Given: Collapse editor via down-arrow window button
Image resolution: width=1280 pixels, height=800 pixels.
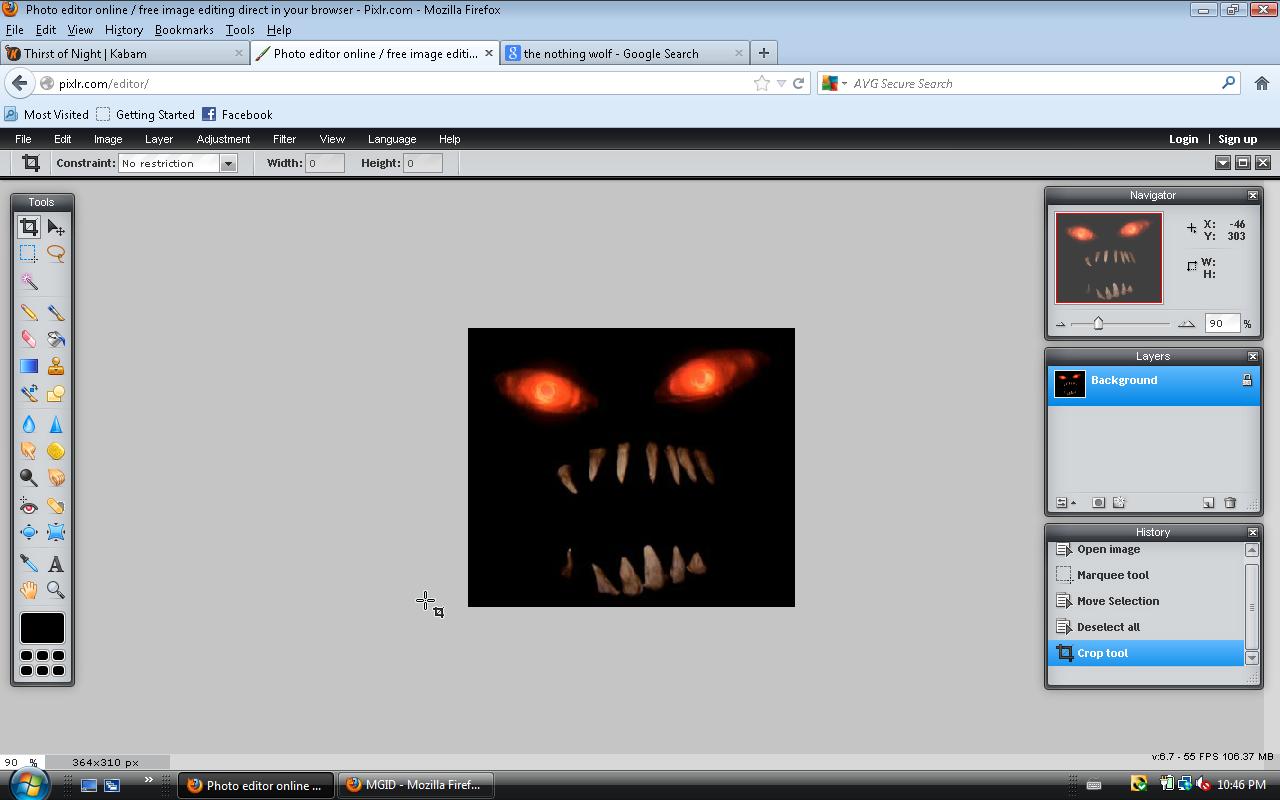Looking at the screenshot, I should [x=1222, y=163].
